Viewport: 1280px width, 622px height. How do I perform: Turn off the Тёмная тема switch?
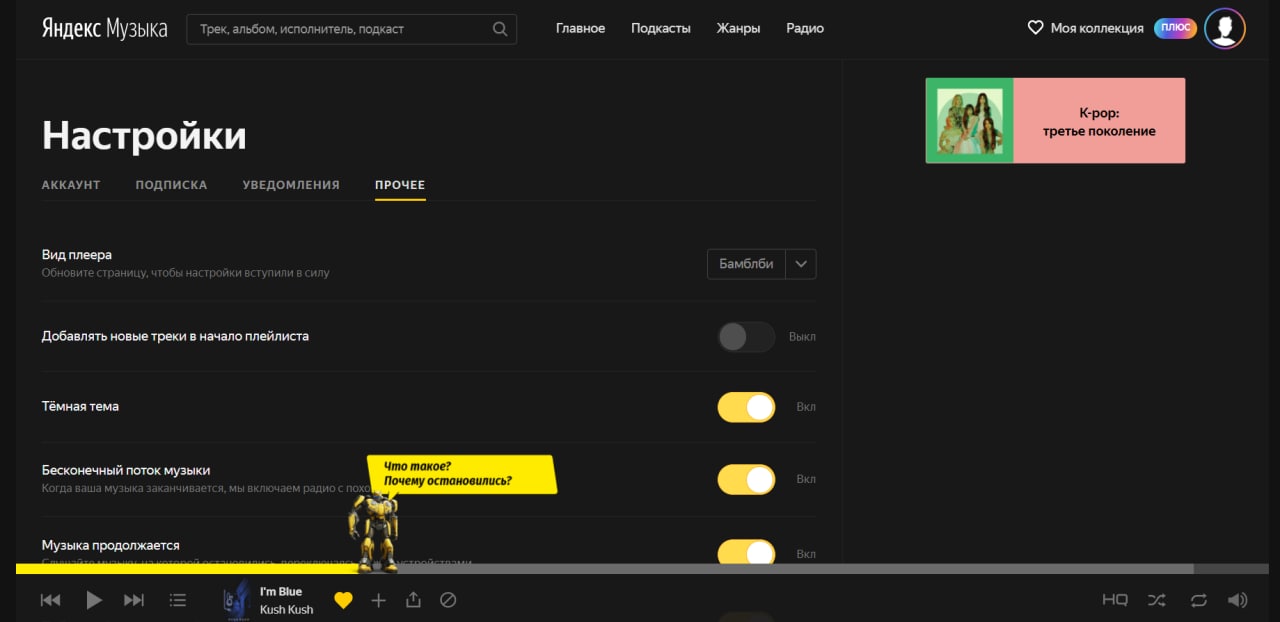click(x=746, y=407)
